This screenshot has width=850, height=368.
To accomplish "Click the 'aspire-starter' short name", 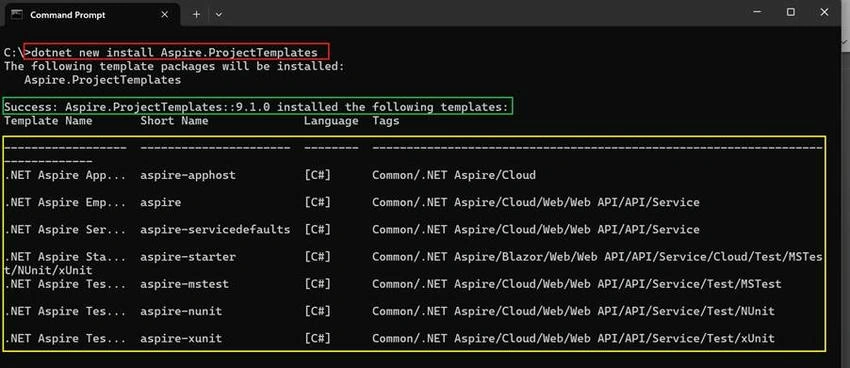I will [188, 256].
